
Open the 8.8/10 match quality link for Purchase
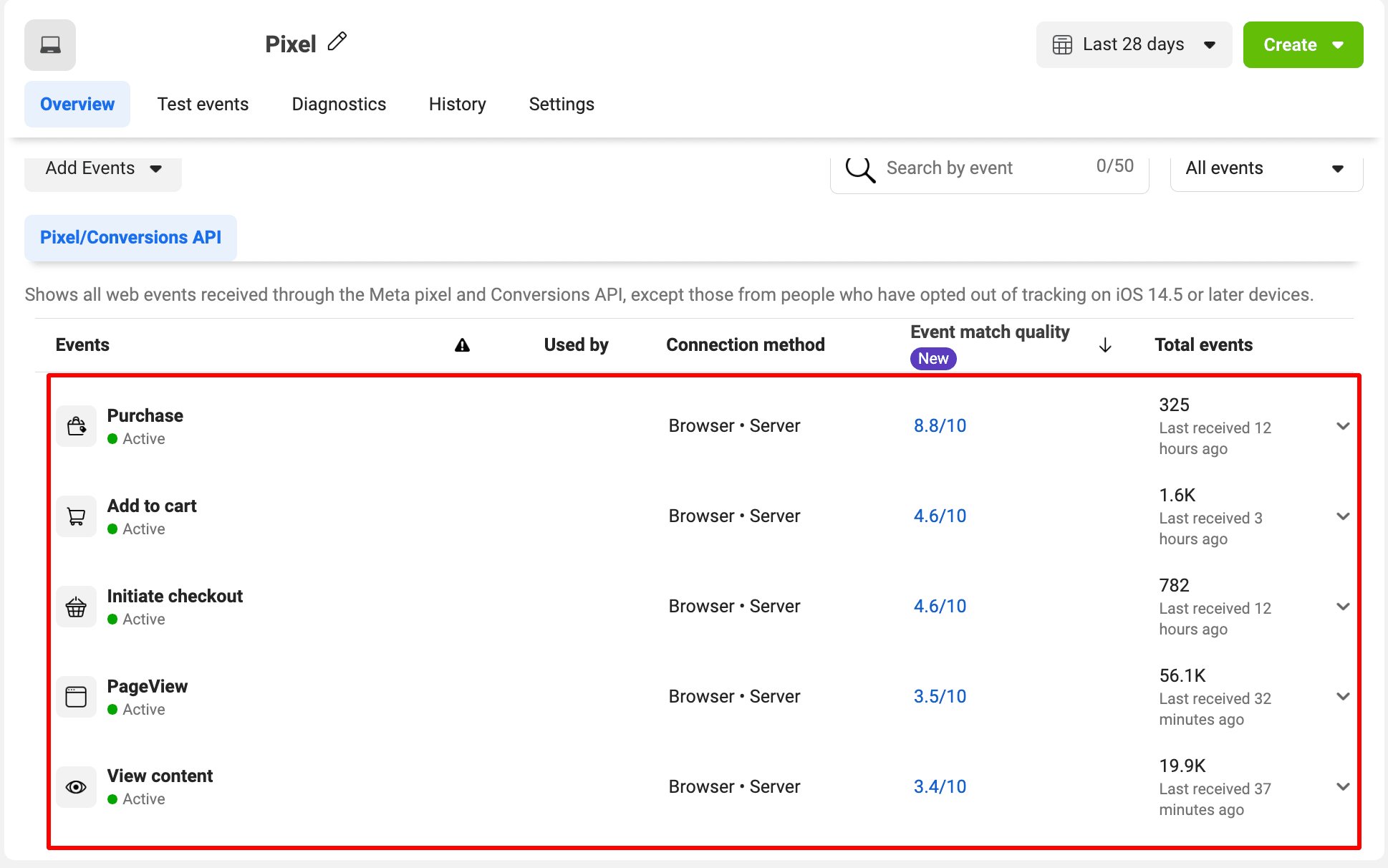[x=940, y=425]
